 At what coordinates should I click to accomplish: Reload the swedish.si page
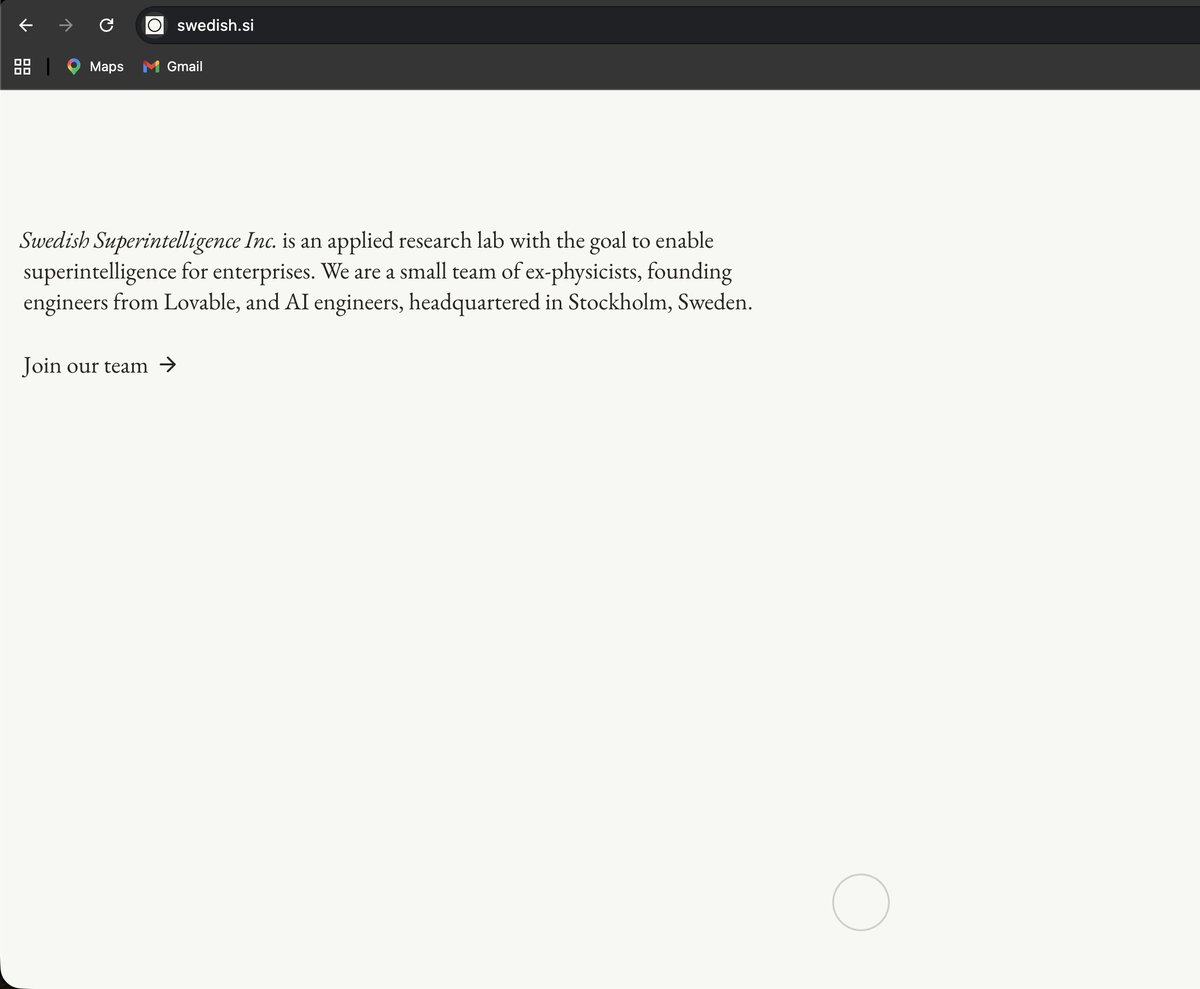(106, 25)
